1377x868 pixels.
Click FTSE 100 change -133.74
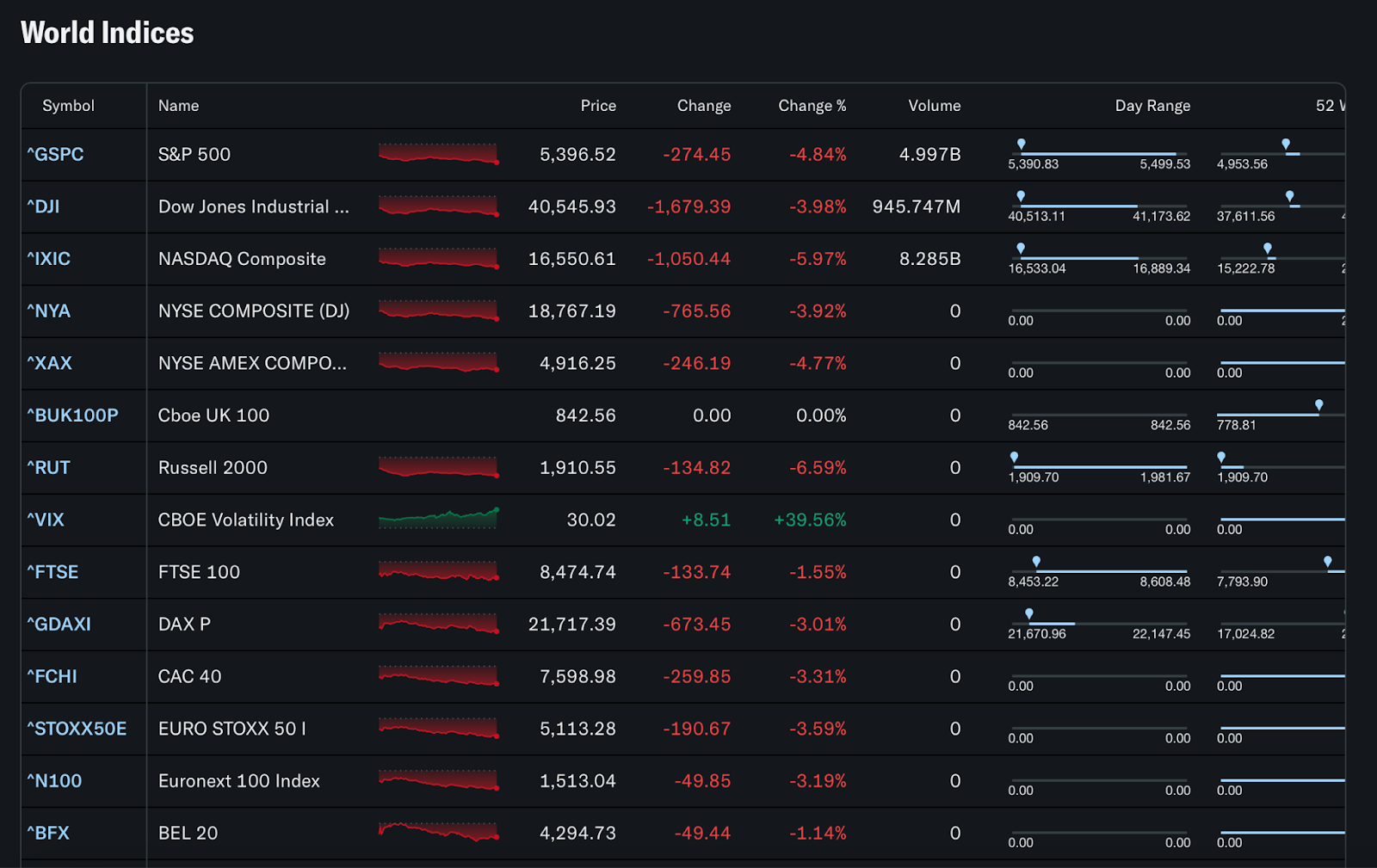[696, 572]
